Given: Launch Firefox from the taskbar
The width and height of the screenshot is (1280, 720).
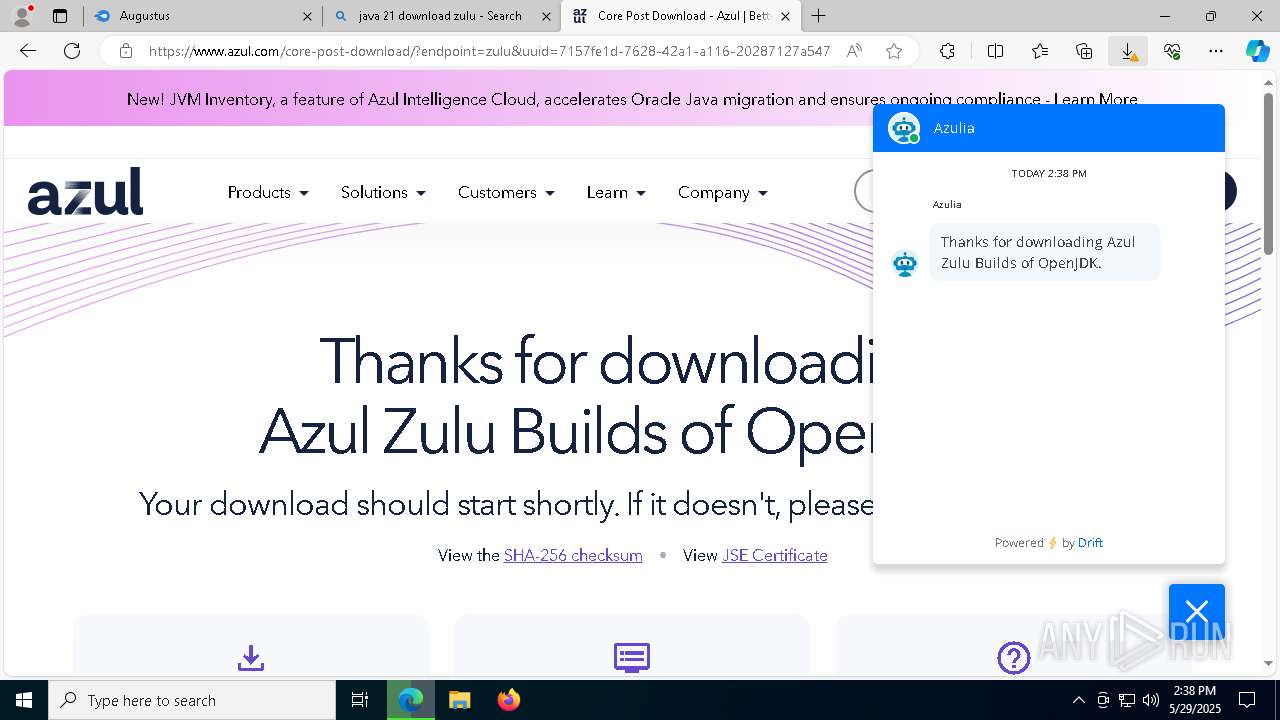Looking at the screenshot, I should pos(508,700).
